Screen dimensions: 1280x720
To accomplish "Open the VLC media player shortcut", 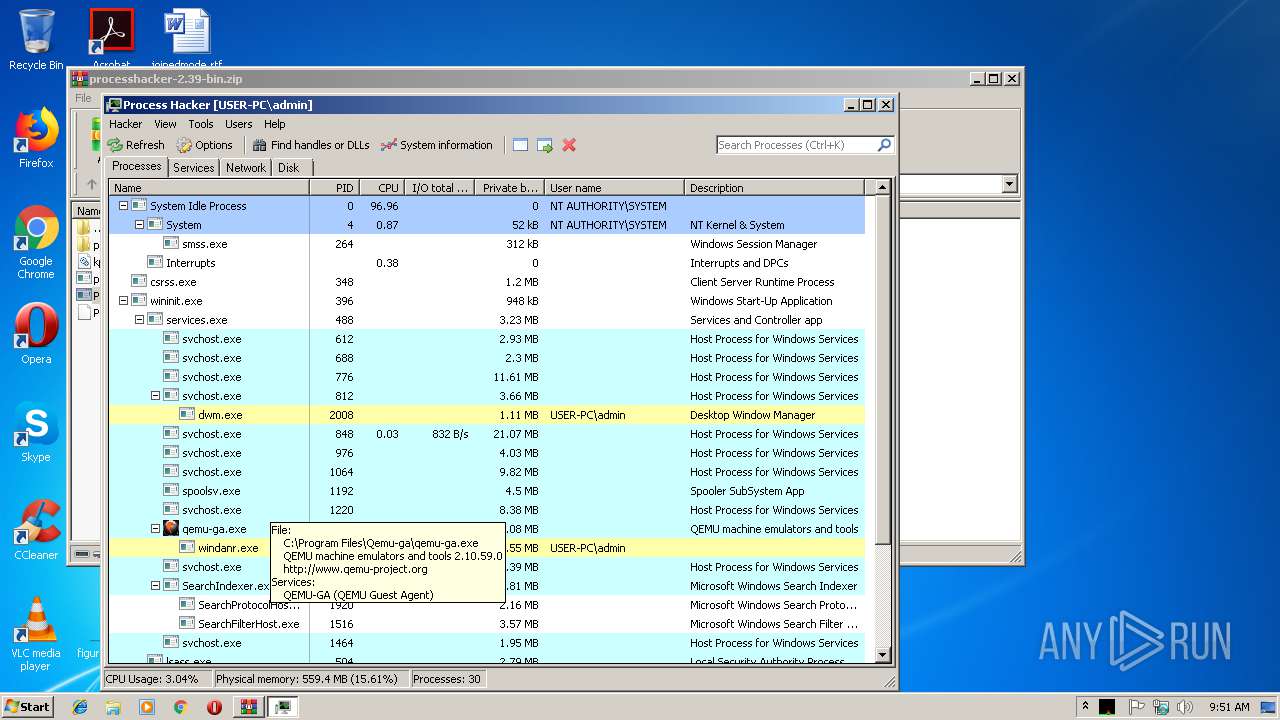I will point(36,634).
